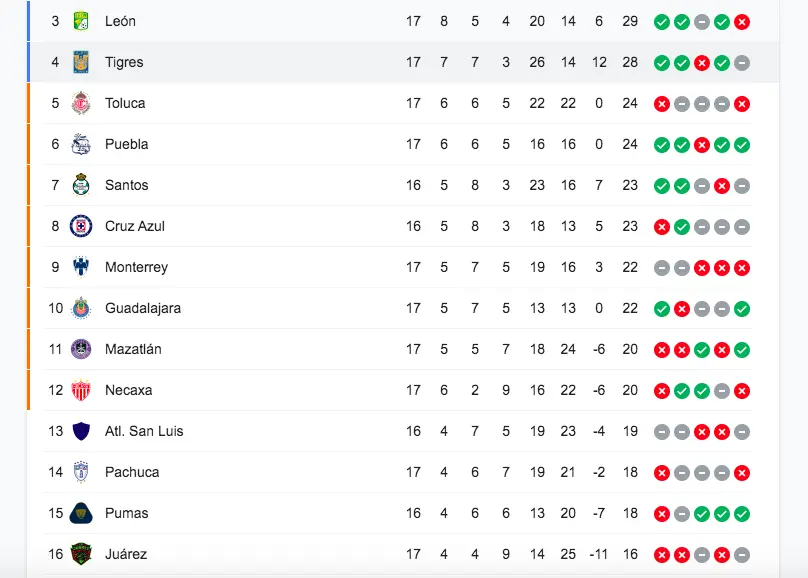
Task: Click the Tigres team crest icon
Action: point(81,62)
